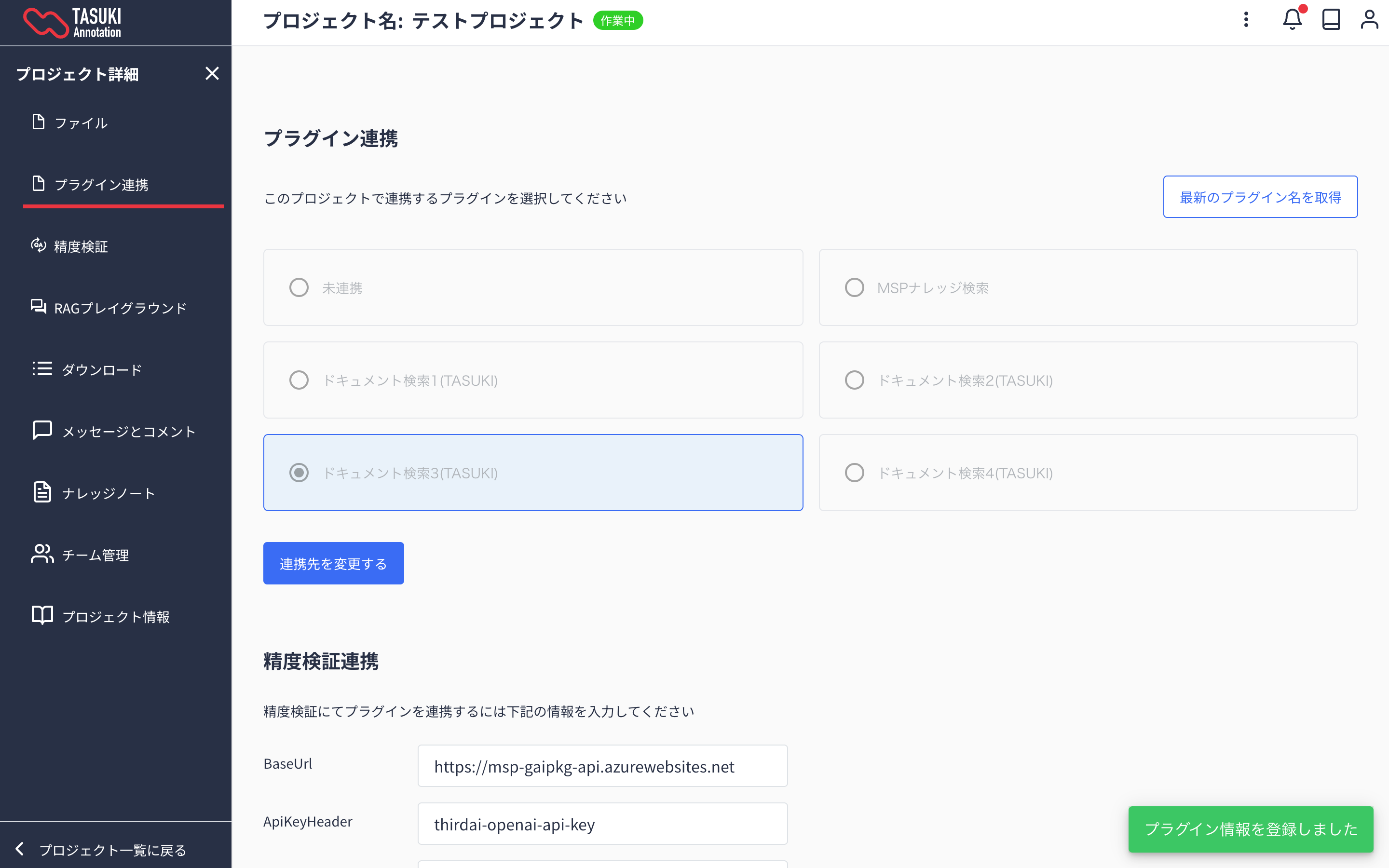This screenshot has width=1389, height=868.
Task: Click 最新のプラグイン名を取得 button
Action: [x=1260, y=197]
